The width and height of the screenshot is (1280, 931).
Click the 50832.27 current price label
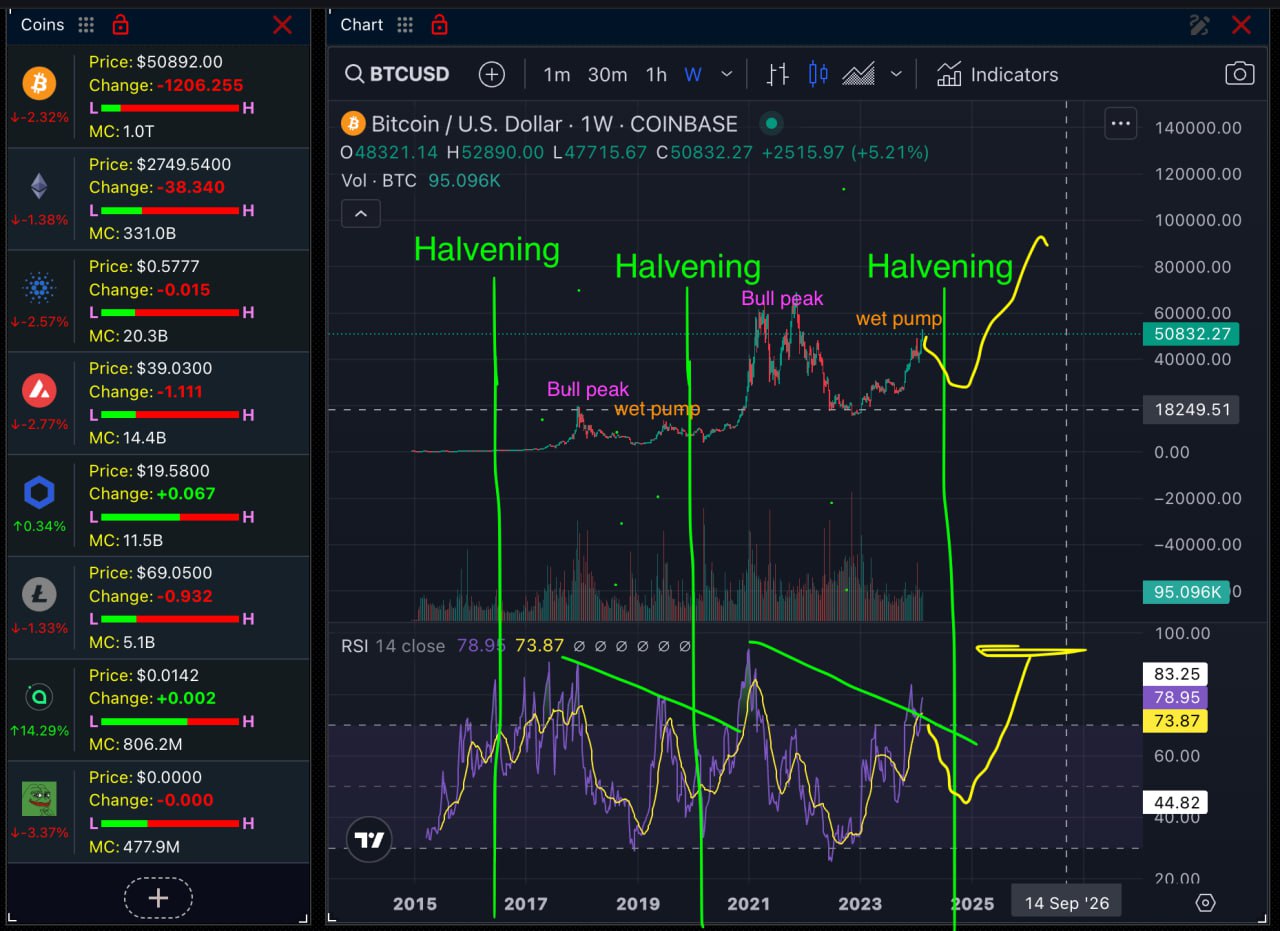coord(1190,334)
